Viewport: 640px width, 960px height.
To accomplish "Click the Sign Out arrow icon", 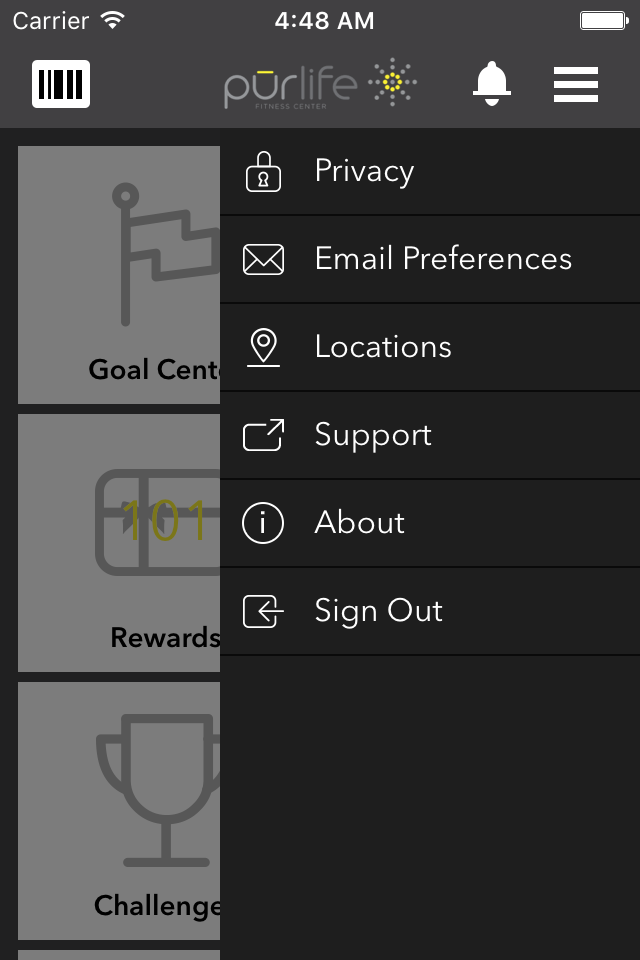I will (263, 611).
